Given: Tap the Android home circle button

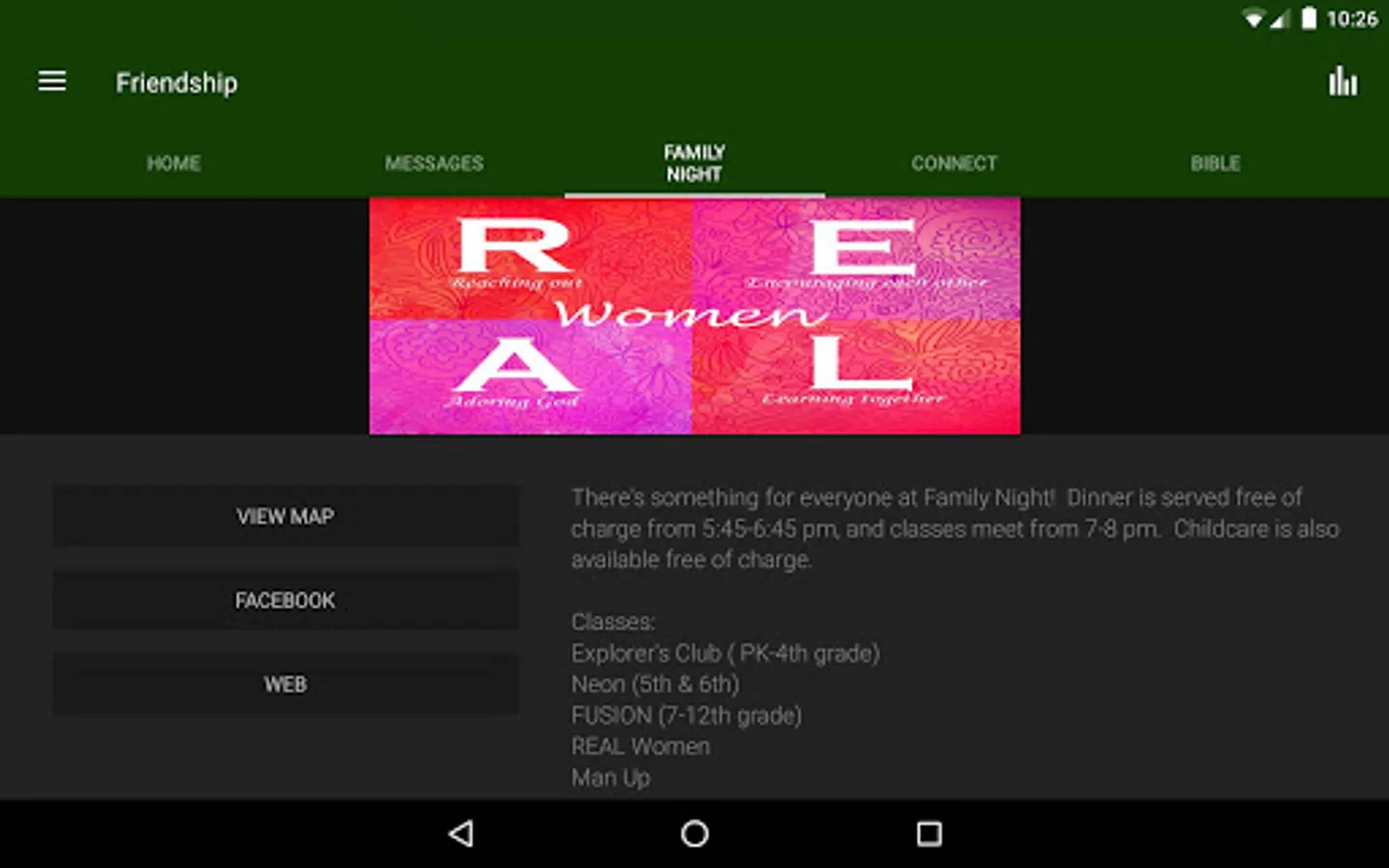Looking at the screenshot, I should coord(694,833).
